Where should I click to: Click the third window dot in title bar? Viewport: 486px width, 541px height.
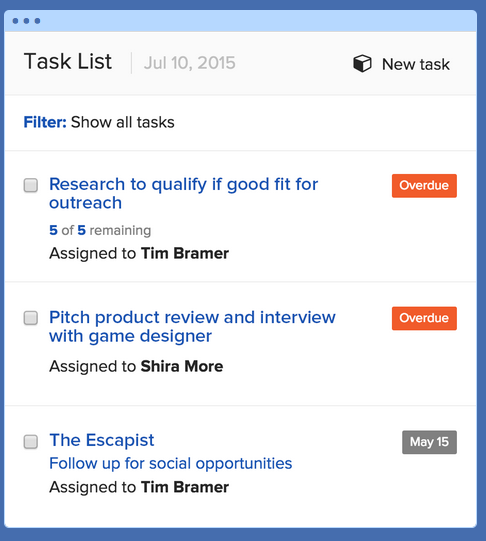[x=37, y=21]
